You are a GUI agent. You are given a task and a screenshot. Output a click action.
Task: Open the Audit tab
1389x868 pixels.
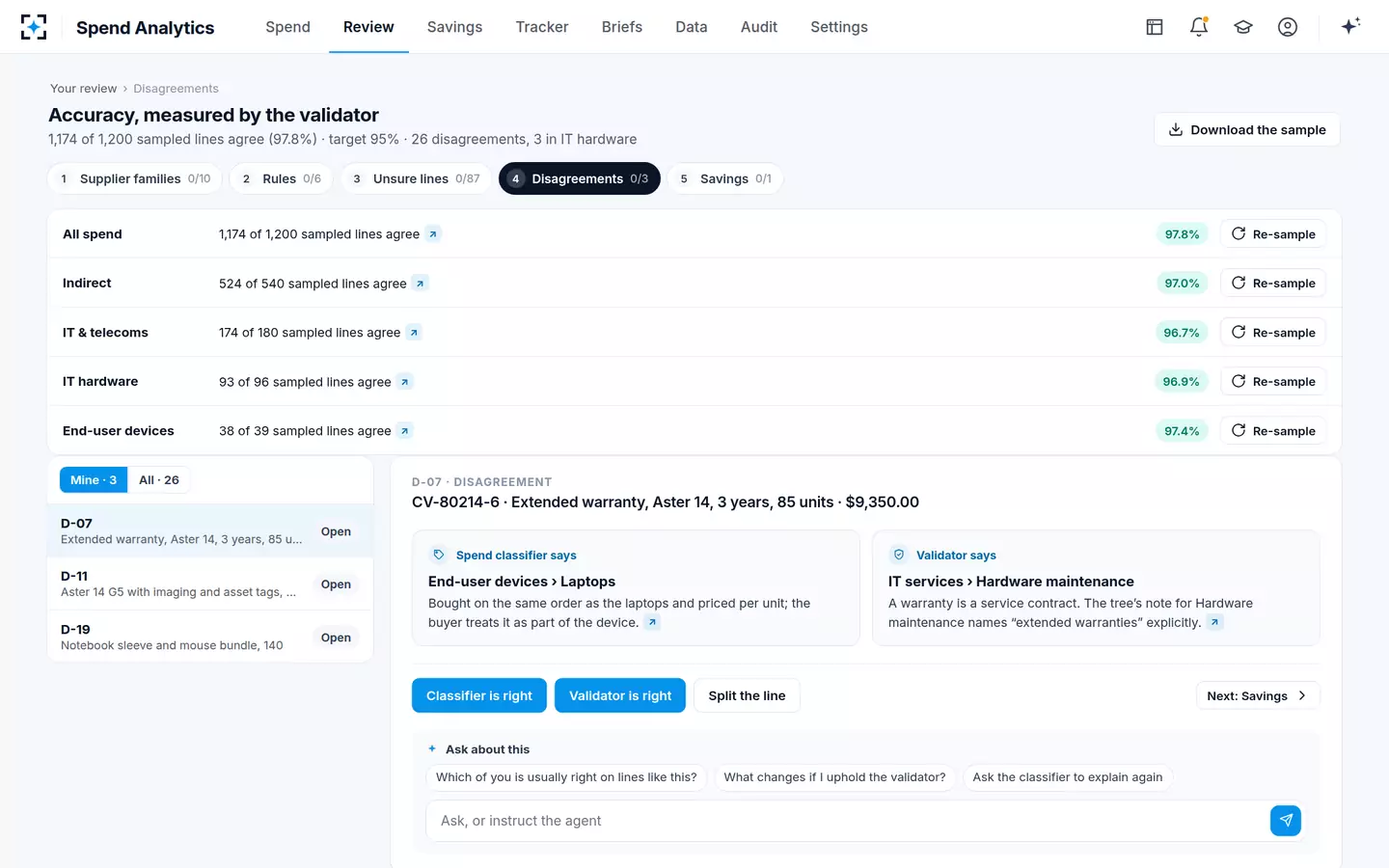(x=759, y=27)
